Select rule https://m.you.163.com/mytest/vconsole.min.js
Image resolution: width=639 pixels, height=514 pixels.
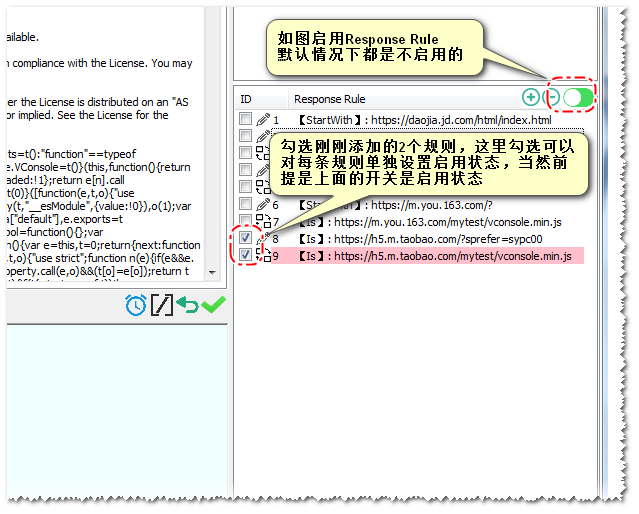429,222
